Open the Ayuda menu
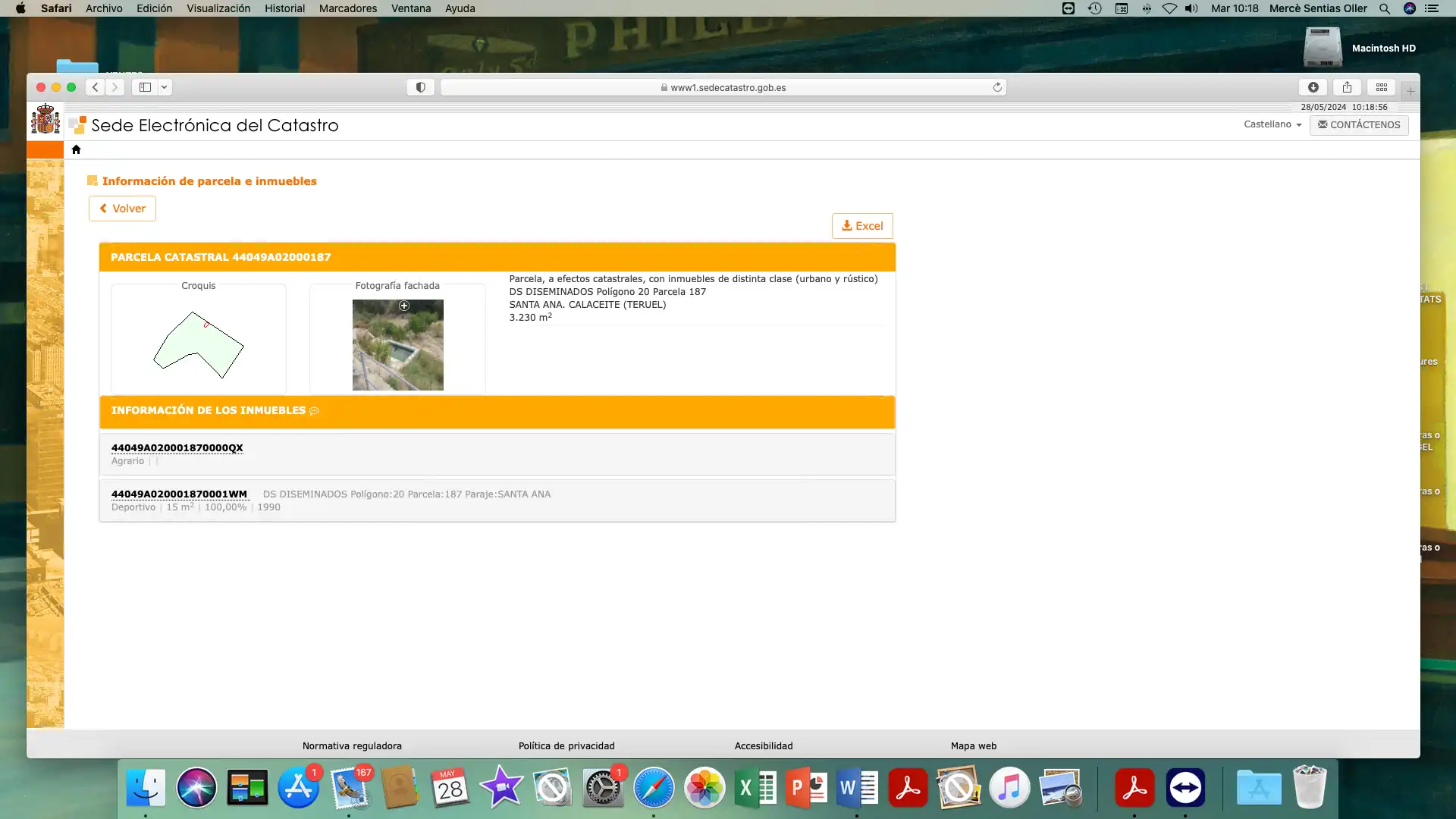The width and height of the screenshot is (1456, 819). point(460,8)
